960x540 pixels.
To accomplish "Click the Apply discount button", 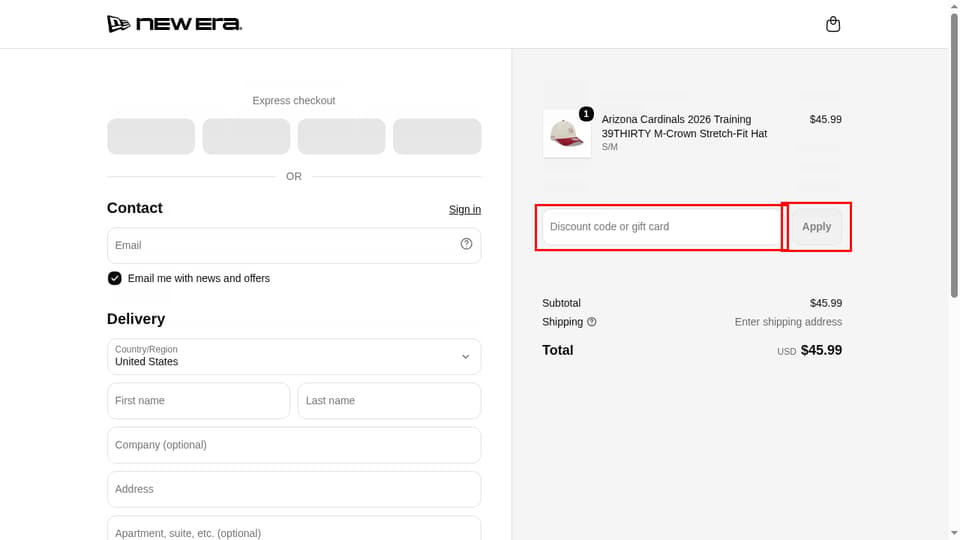I will [816, 227].
